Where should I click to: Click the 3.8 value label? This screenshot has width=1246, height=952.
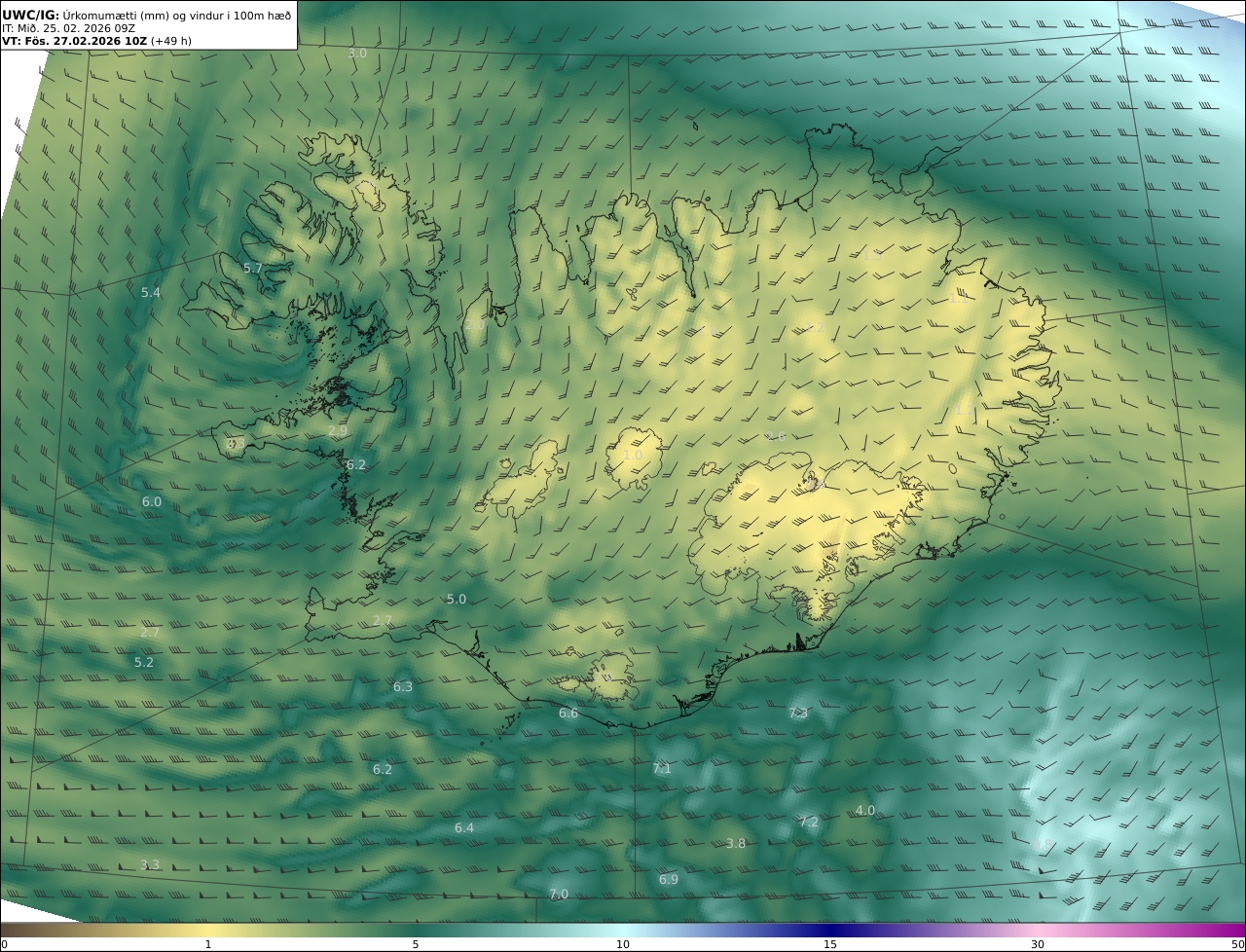[x=736, y=844]
